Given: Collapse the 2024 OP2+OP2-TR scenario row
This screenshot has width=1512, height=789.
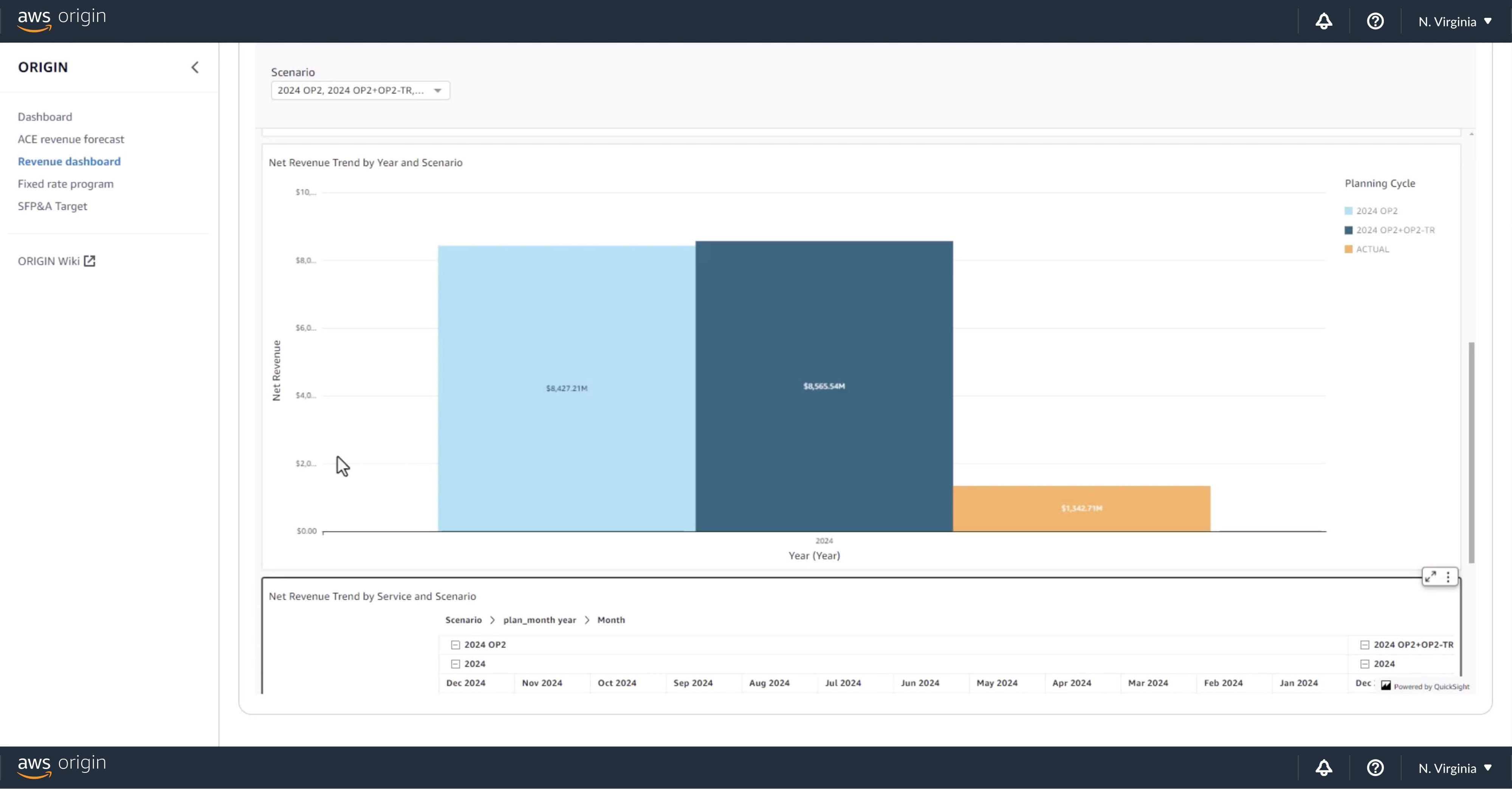Looking at the screenshot, I should point(1365,645).
